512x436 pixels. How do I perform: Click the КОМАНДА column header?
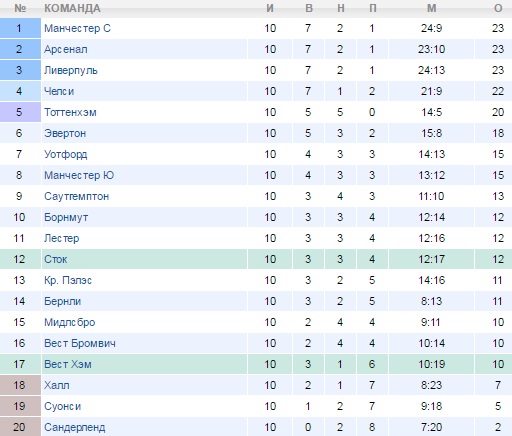click(x=72, y=8)
